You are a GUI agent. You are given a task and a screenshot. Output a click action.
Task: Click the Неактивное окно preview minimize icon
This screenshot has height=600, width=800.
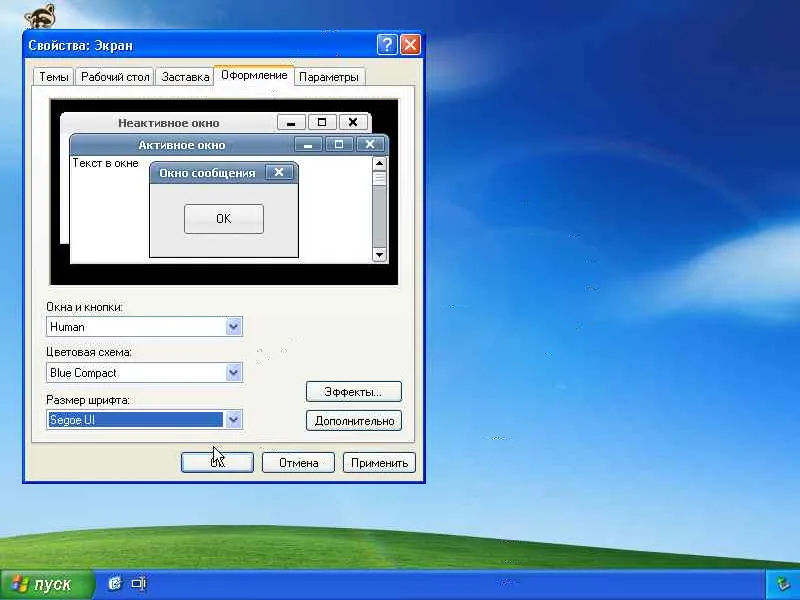291,122
